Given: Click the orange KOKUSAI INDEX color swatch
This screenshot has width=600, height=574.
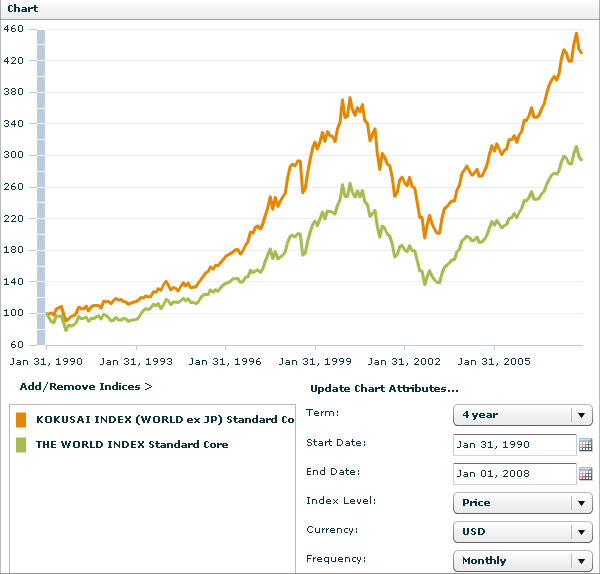Looking at the screenshot, I should tap(22, 420).
